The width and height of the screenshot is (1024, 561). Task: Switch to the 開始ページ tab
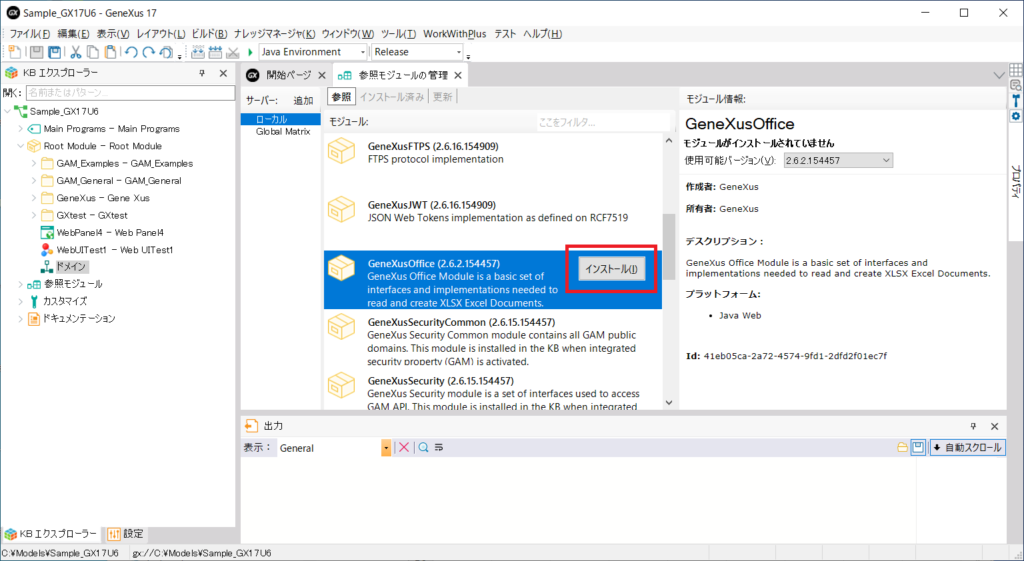pos(289,76)
